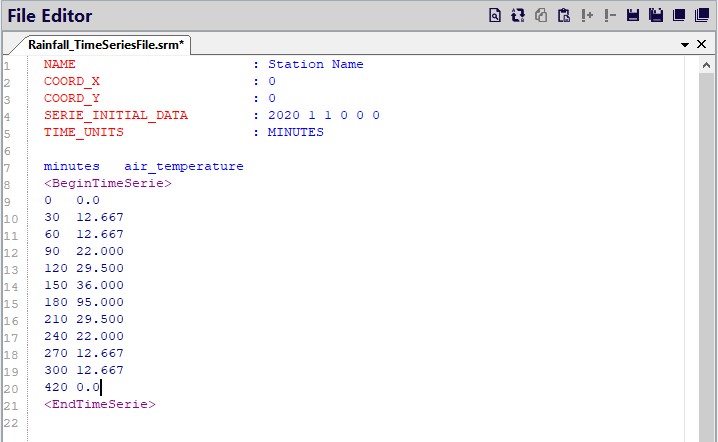The width and height of the screenshot is (718, 442).
Task: Click the 'air_temperature' column header
Action: (184, 166)
